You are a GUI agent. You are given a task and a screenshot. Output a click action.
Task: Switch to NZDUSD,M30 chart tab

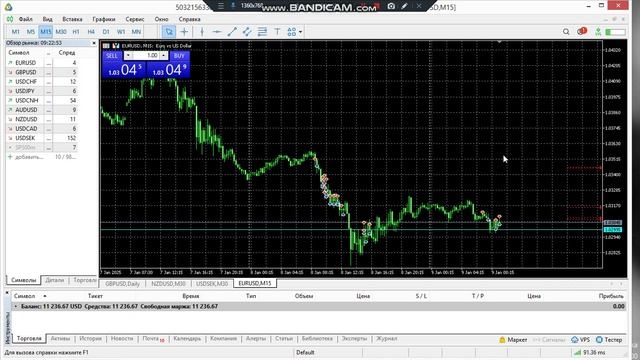pyautogui.click(x=168, y=283)
